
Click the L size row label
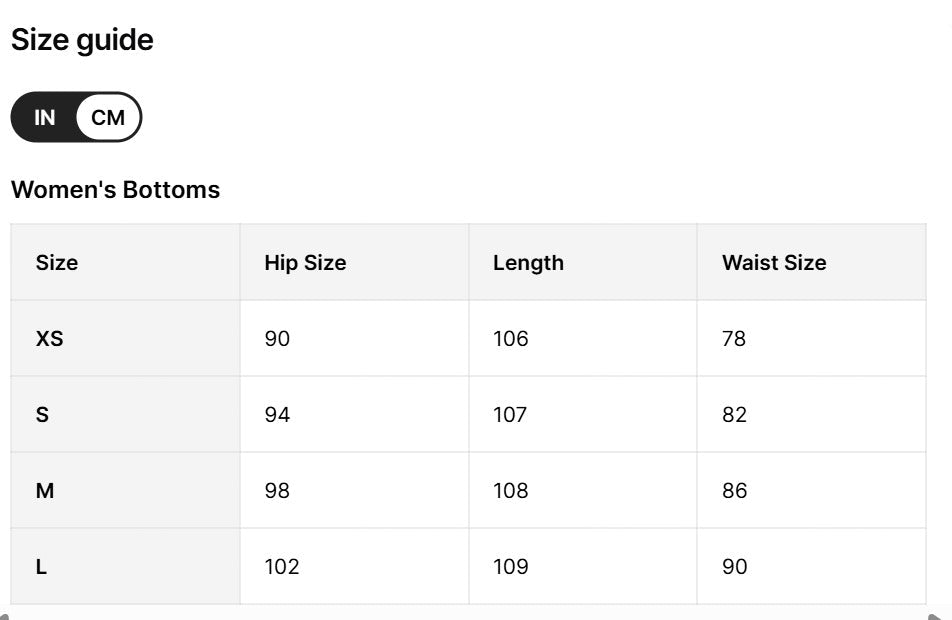41,567
